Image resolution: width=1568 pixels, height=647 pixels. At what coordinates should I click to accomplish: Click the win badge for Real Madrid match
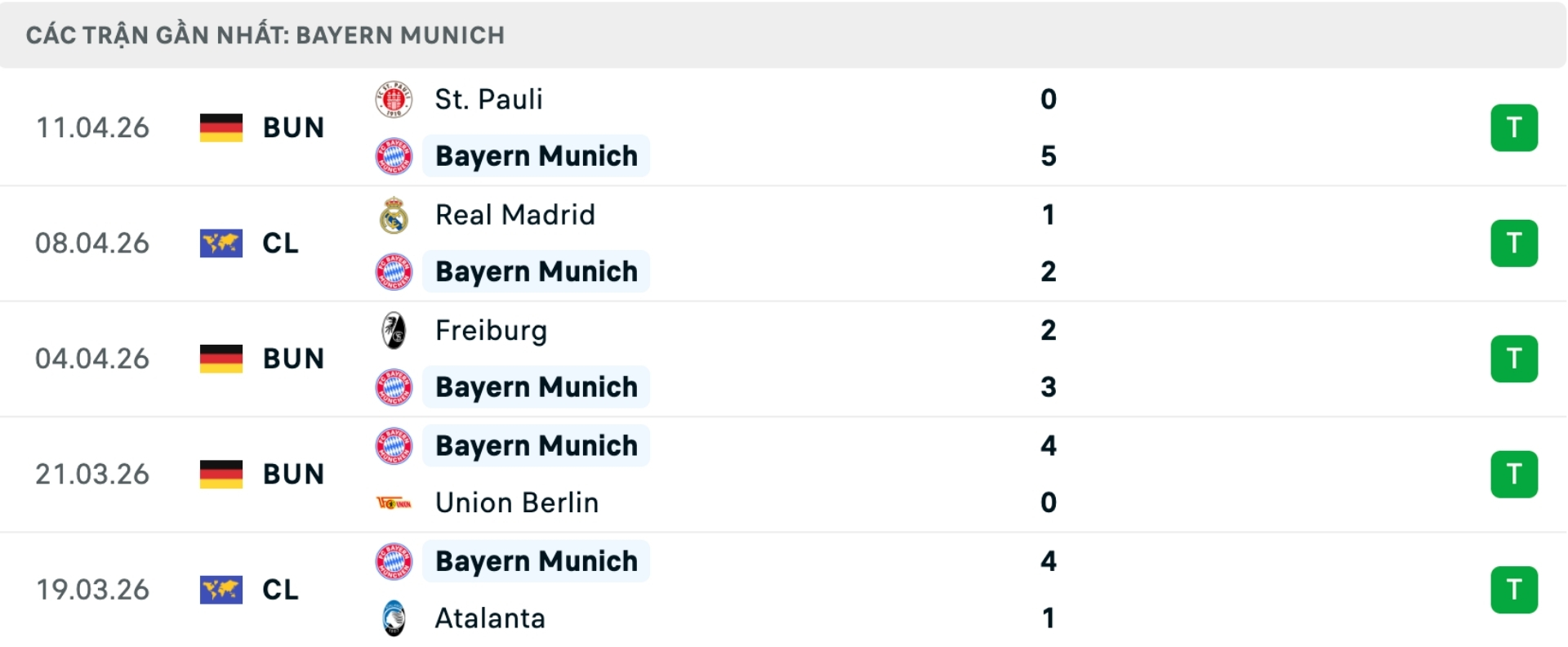pyautogui.click(x=1513, y=243)
